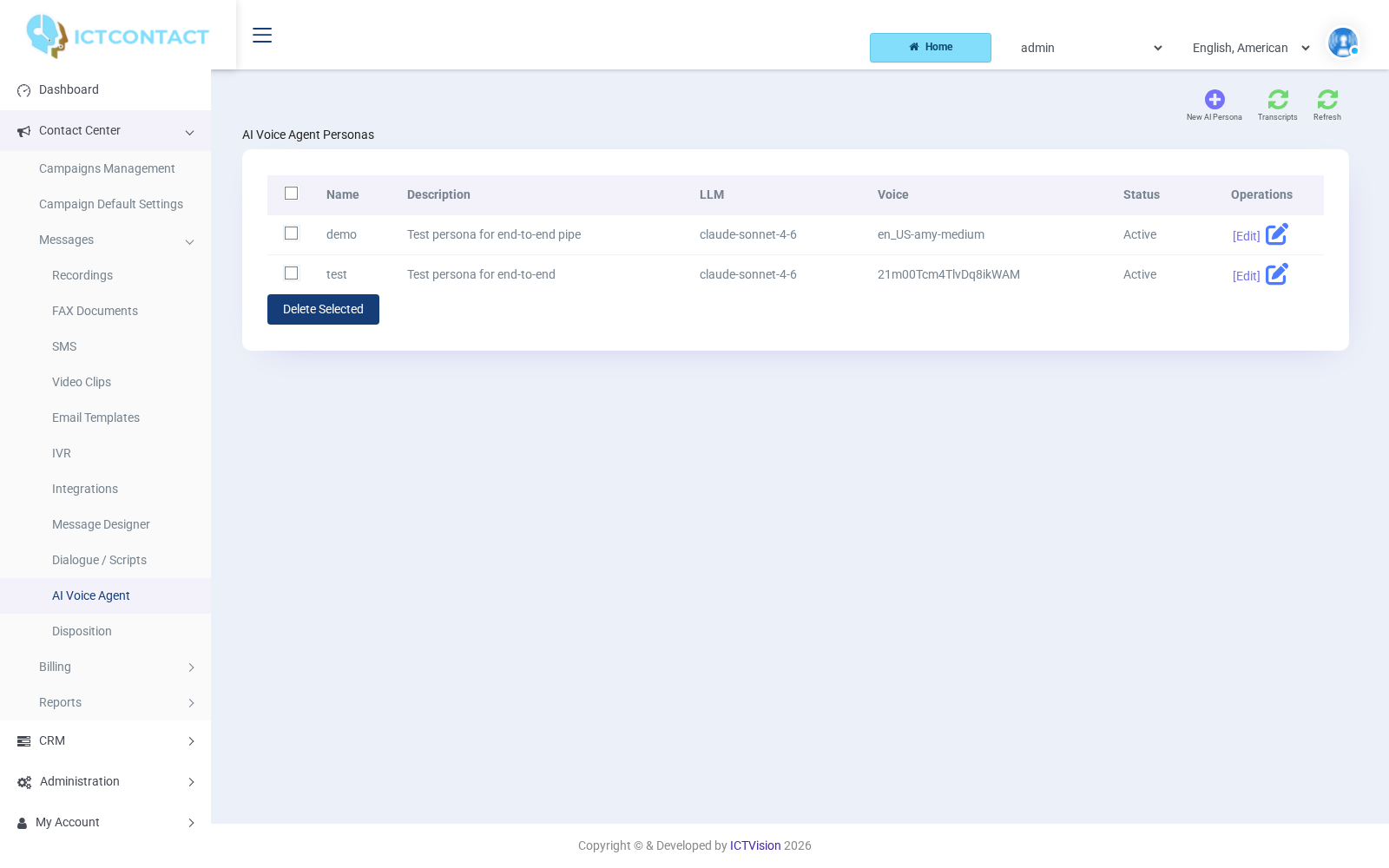Collapse the Messages submenu chevron
1389x868 pixels.
tap(189, 241)
